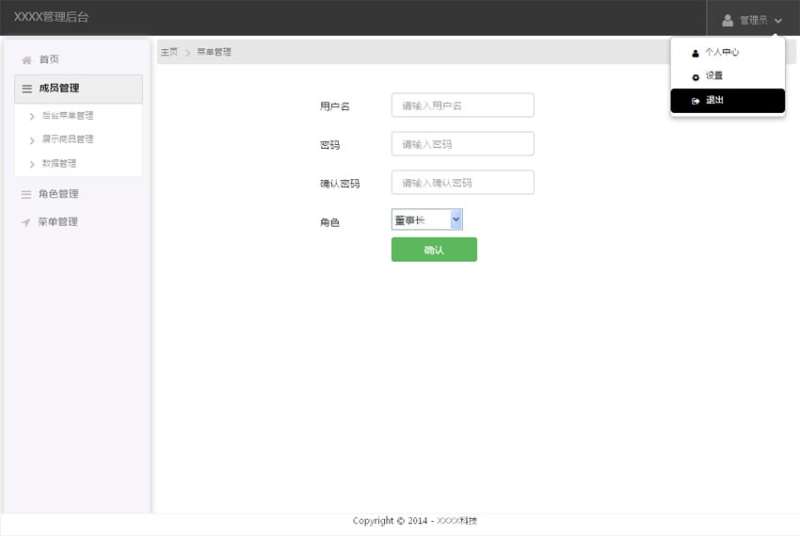Click the gear icon for 设置
800x536 pixels.
tap(695, 77)
